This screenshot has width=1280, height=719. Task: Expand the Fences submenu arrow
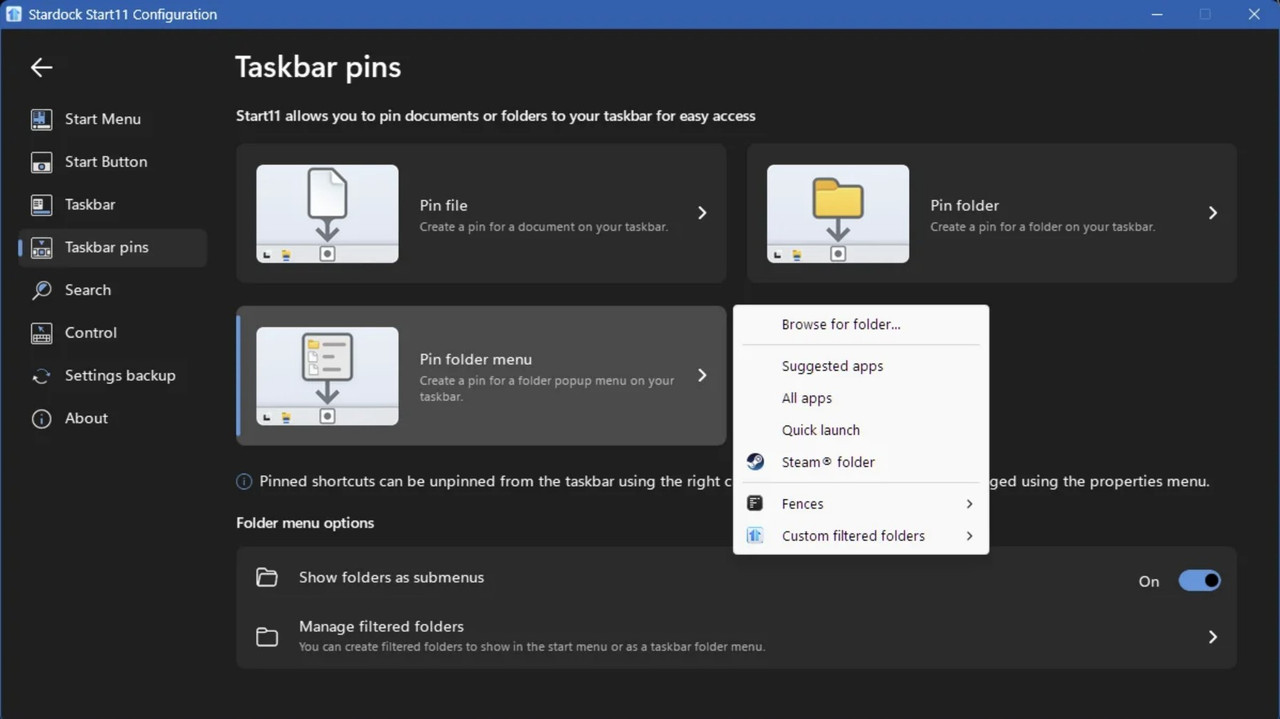969,504
